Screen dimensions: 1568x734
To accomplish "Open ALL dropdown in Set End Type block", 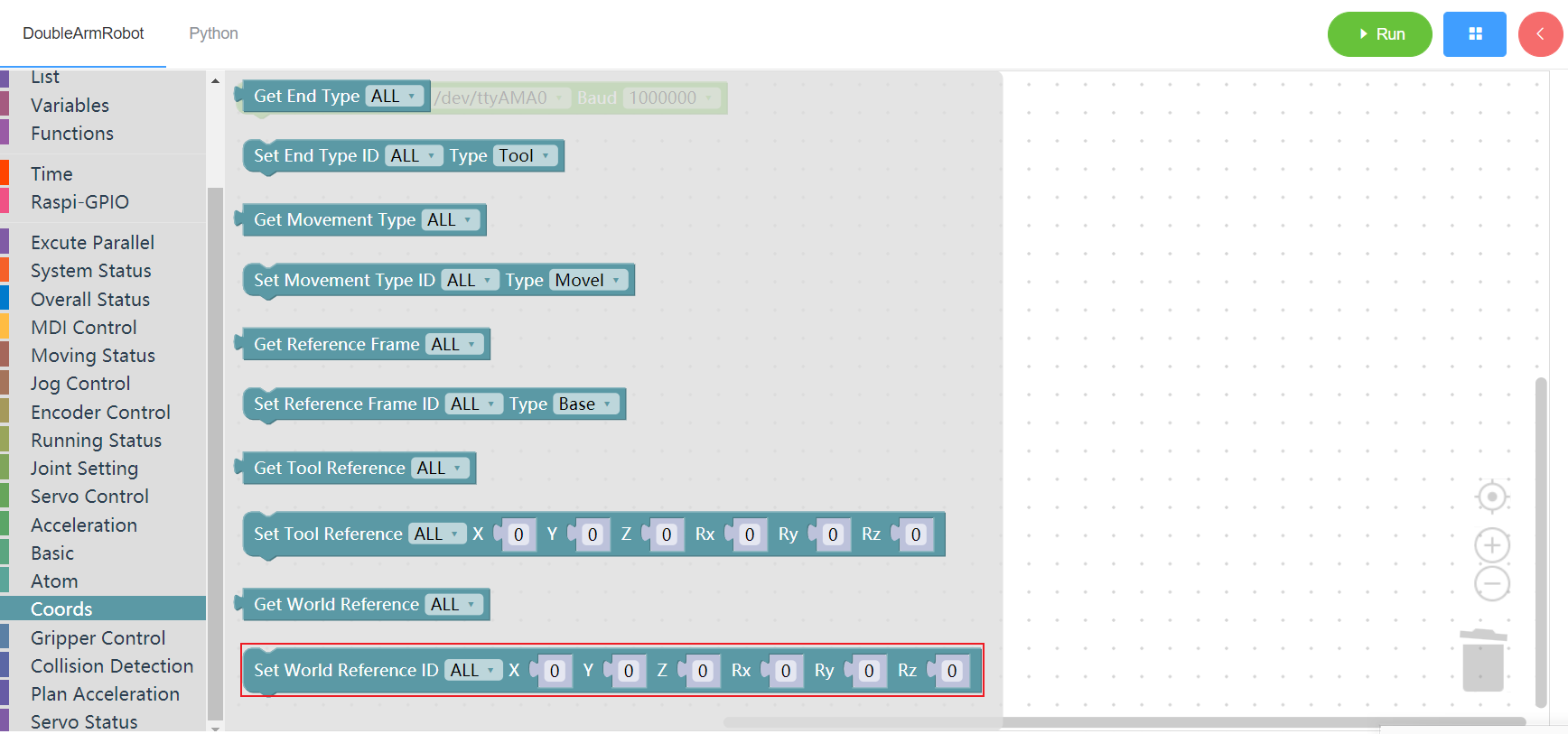I will [415, 155].
